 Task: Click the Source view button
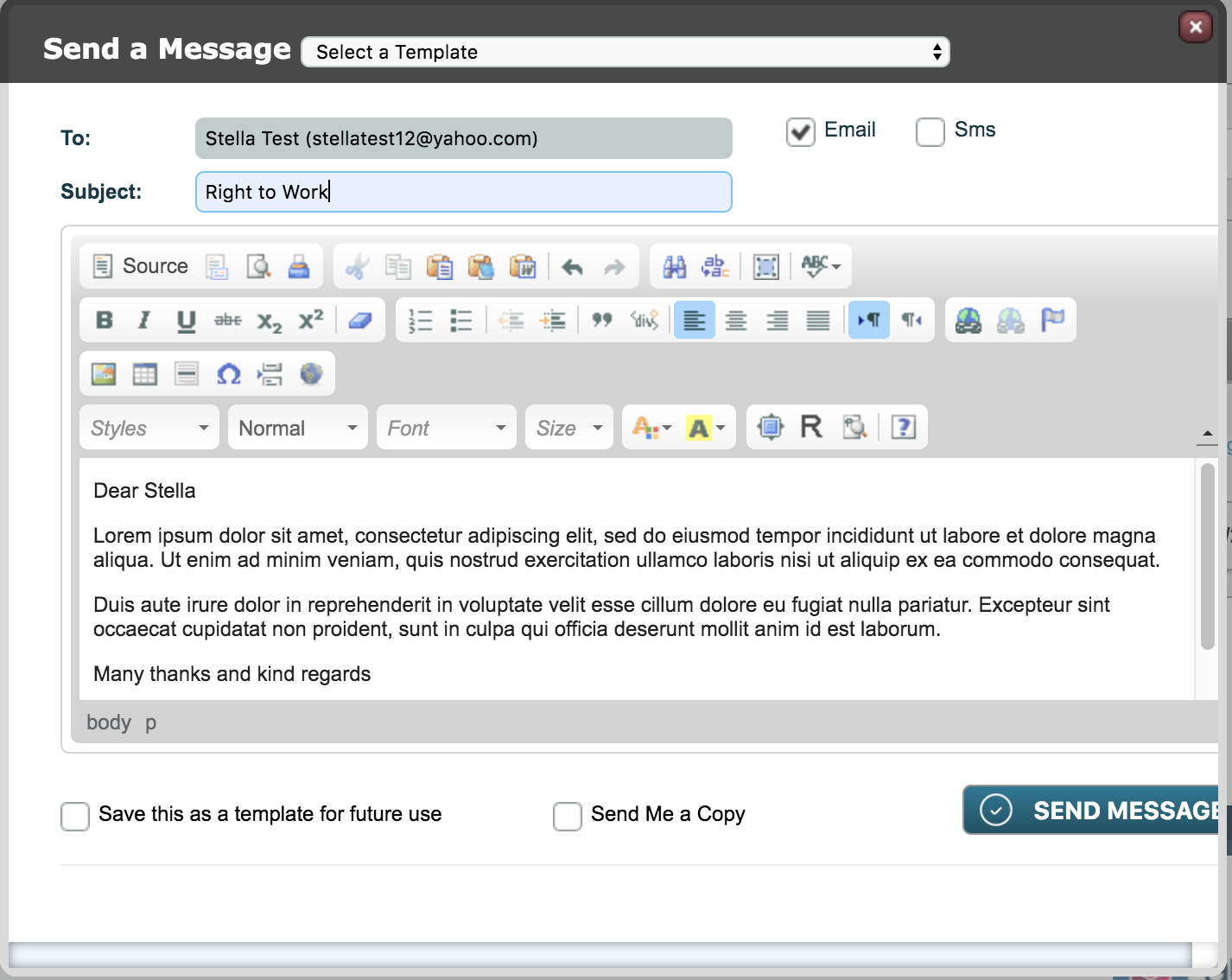[x=140, y=266]
